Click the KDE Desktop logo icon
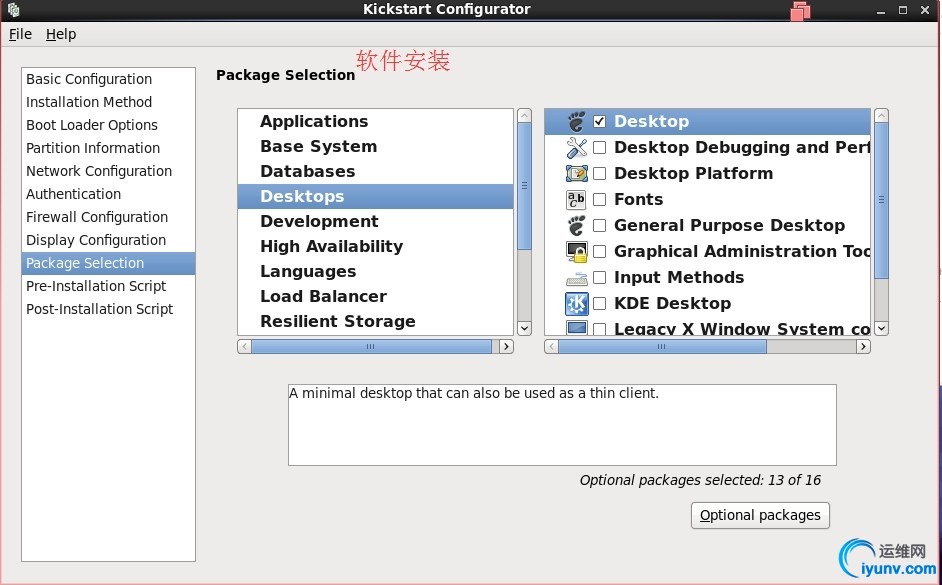Image resolution: width=942 pixels, height=585 pixels. 577,303
